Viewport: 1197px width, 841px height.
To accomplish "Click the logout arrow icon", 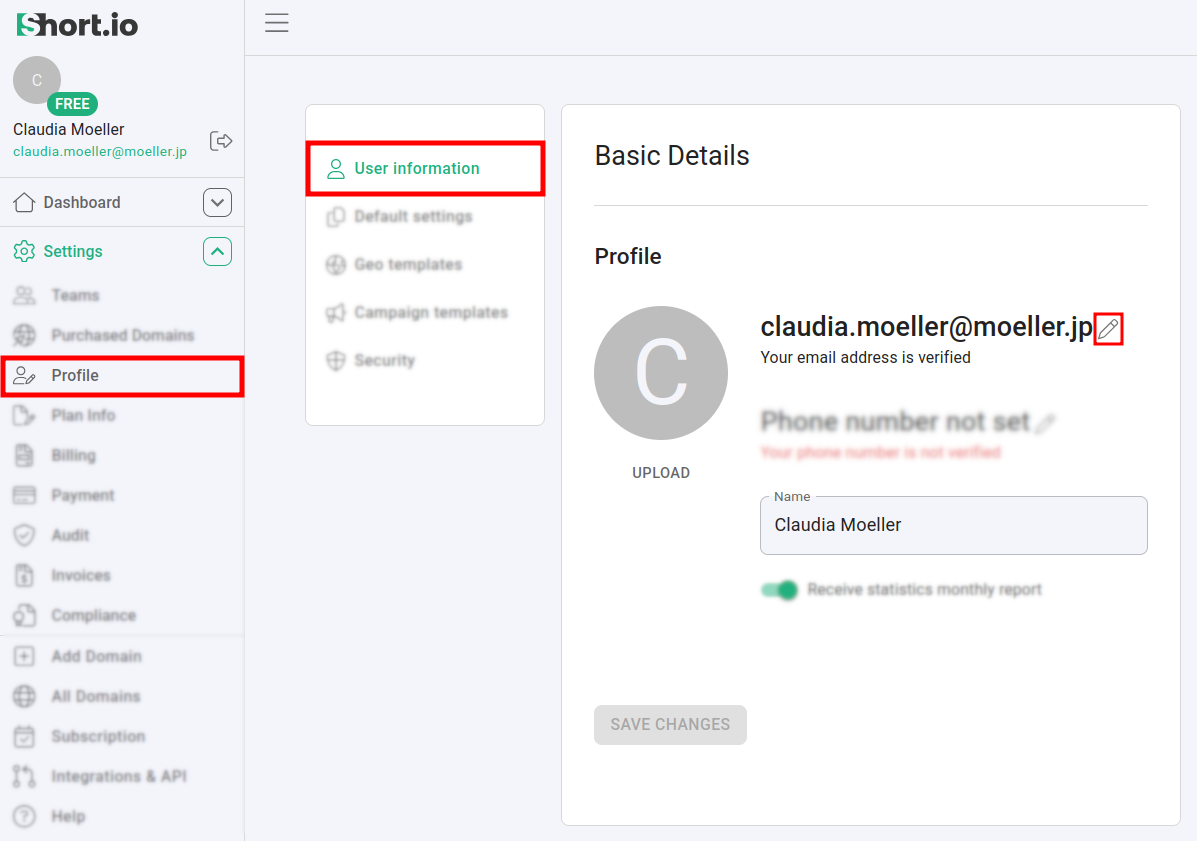I will 221,141.
